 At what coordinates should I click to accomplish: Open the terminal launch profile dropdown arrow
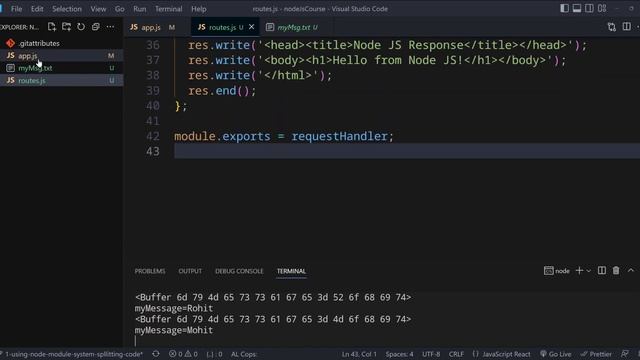click(x=589, y=271)
